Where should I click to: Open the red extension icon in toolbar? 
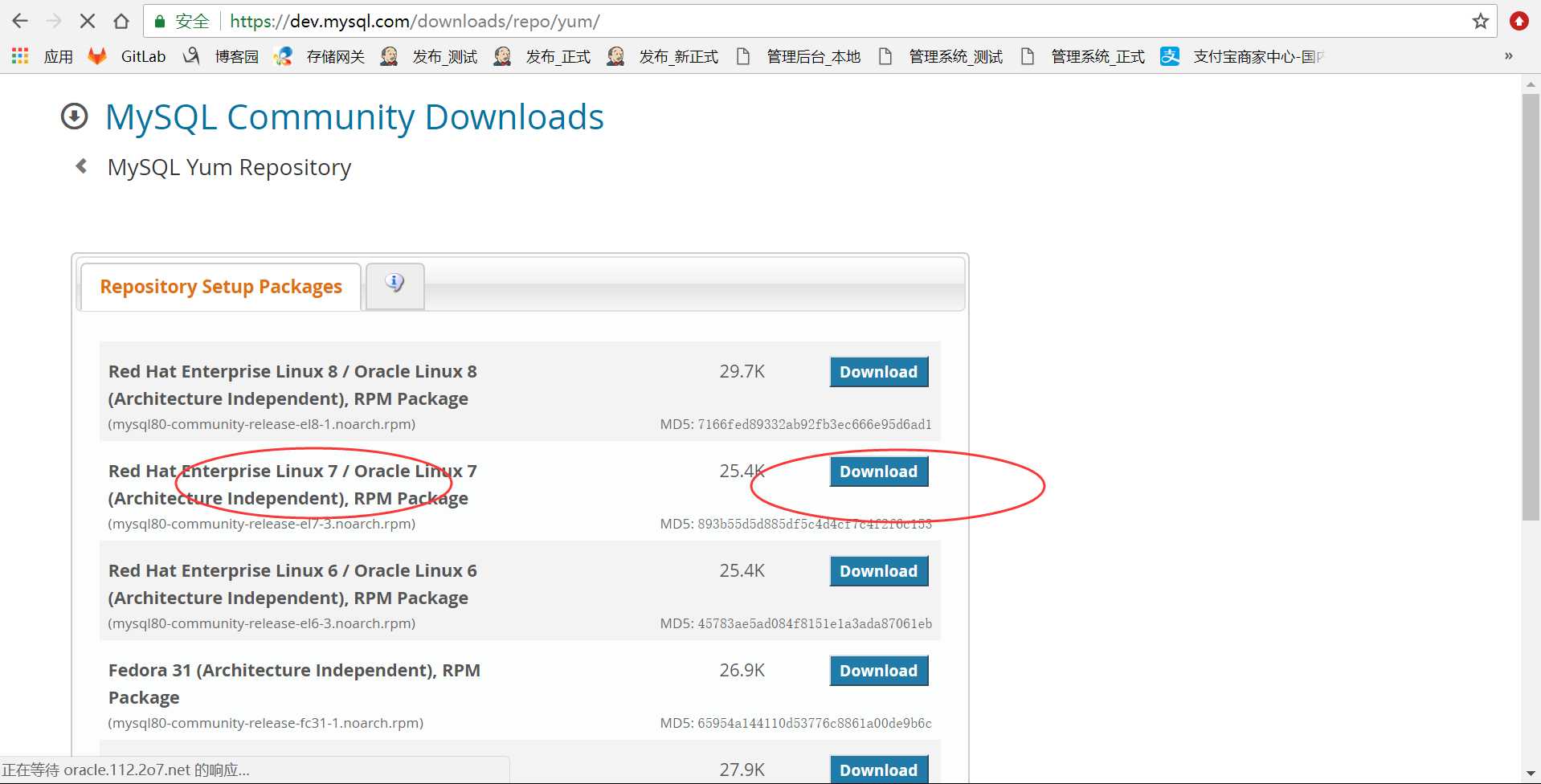click(x=1519, y=21)
